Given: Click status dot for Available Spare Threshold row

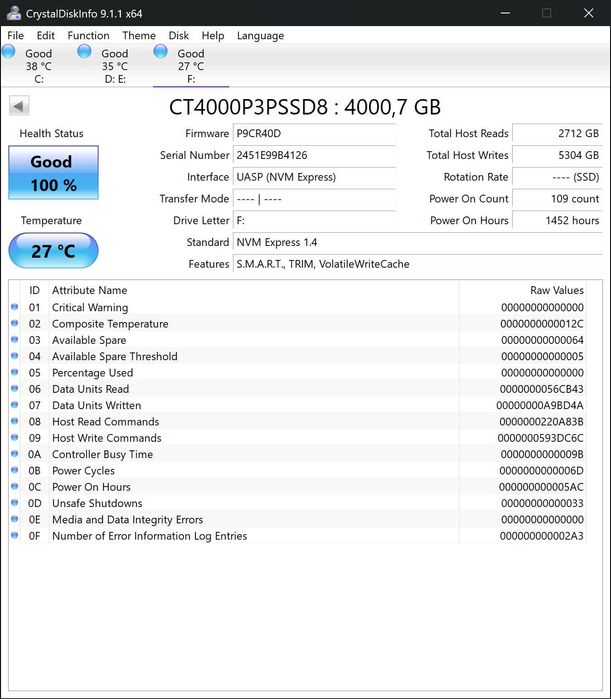Looking at the screenshot, I should [15, 356].
